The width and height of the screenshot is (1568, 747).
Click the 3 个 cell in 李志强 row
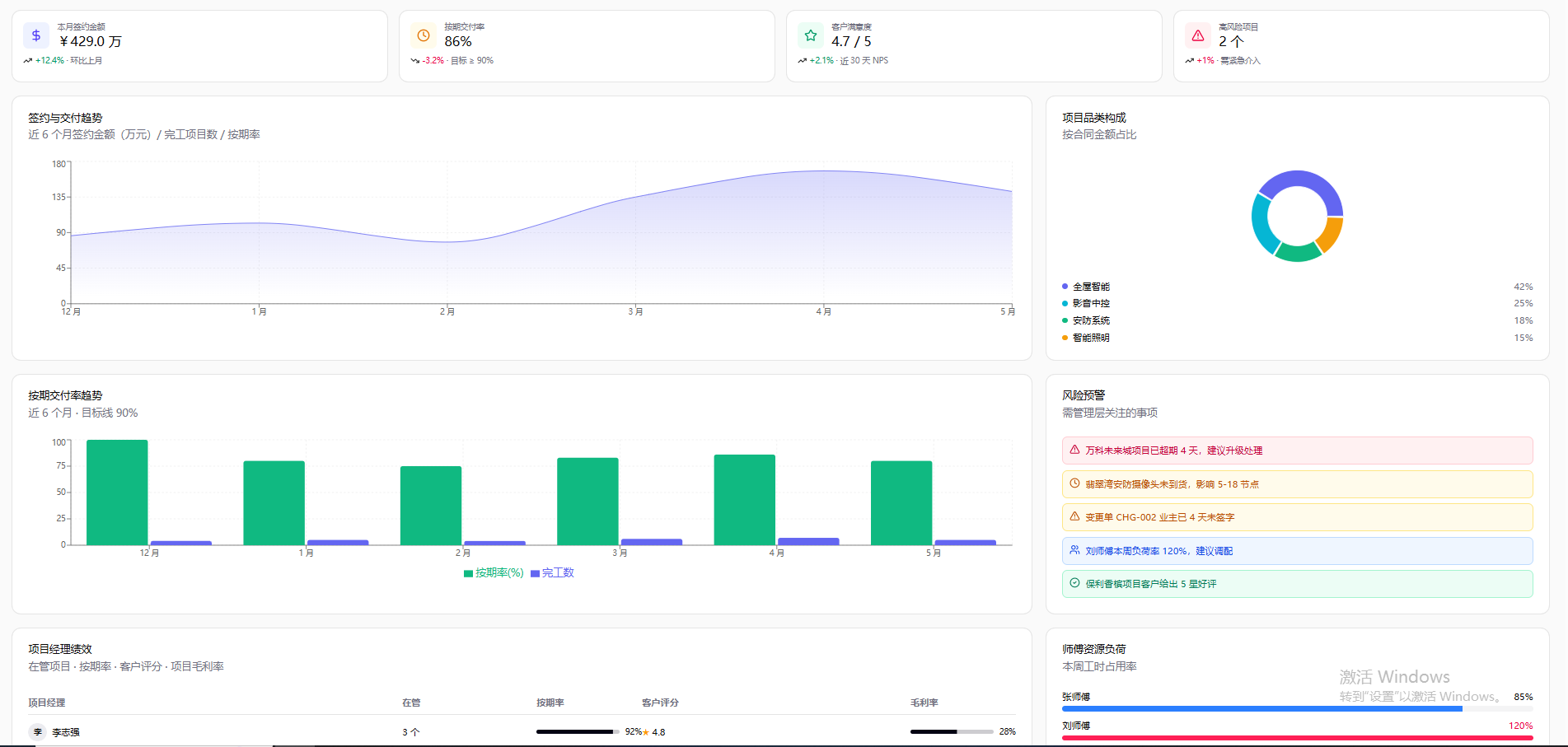(411, 732)
